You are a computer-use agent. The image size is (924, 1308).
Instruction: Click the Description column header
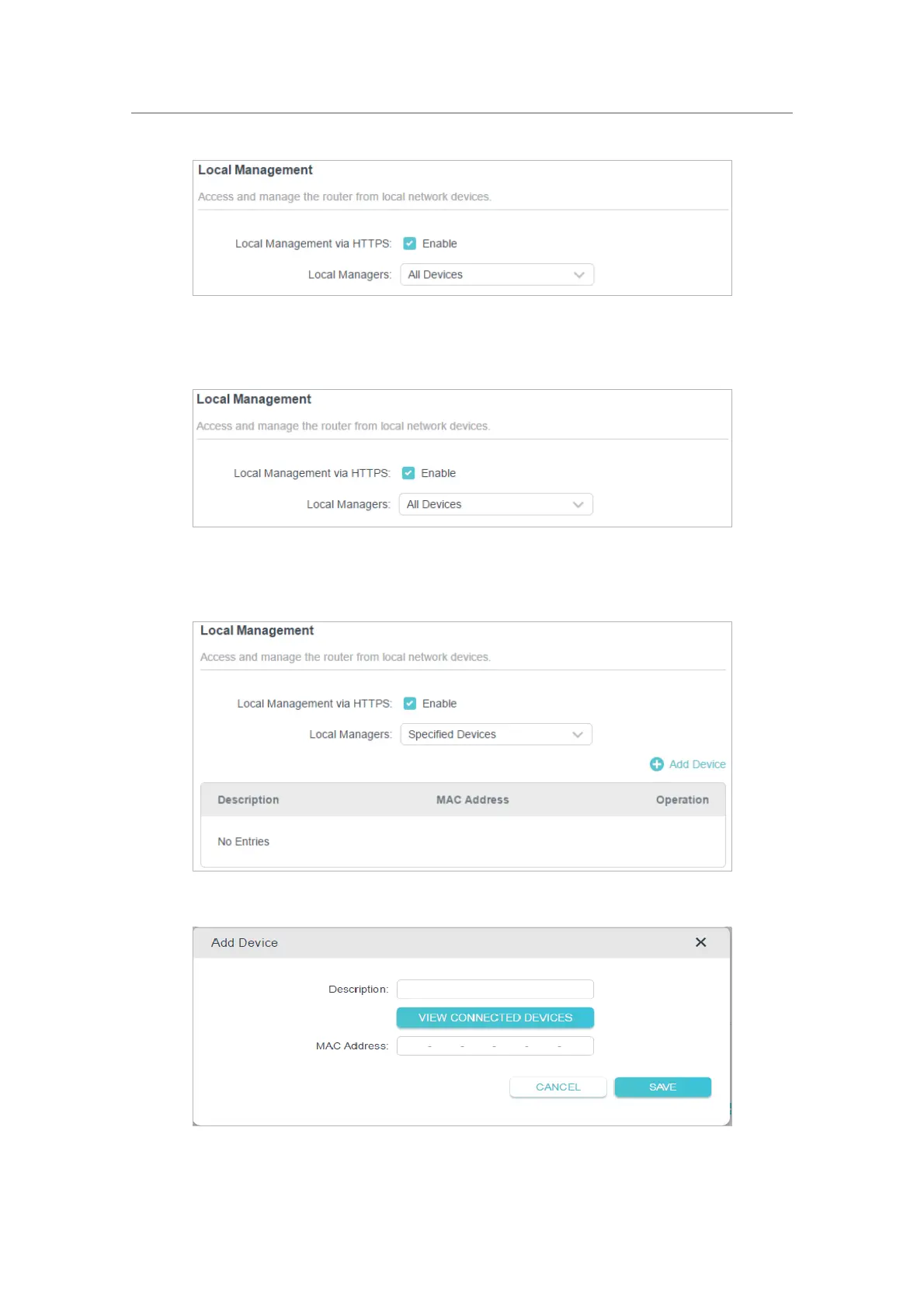pyautogui.click(x=248, y=800)
